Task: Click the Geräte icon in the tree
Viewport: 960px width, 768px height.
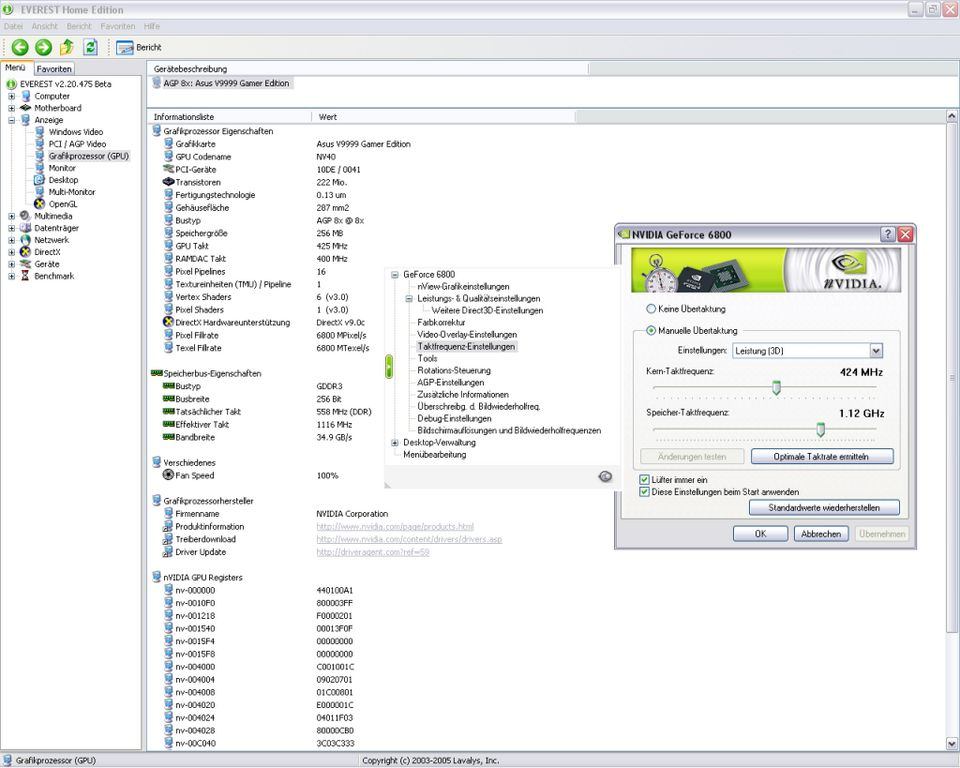Action: [x=26, y=264]
